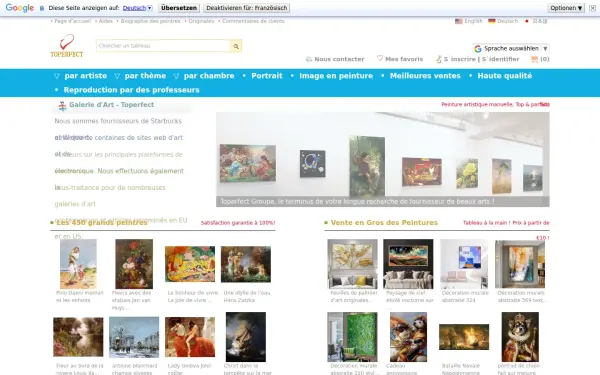Open Vente en Gros des Peintures heading
Screen dimensions: 600x375
pyautogui.click(x=384, y=223)
